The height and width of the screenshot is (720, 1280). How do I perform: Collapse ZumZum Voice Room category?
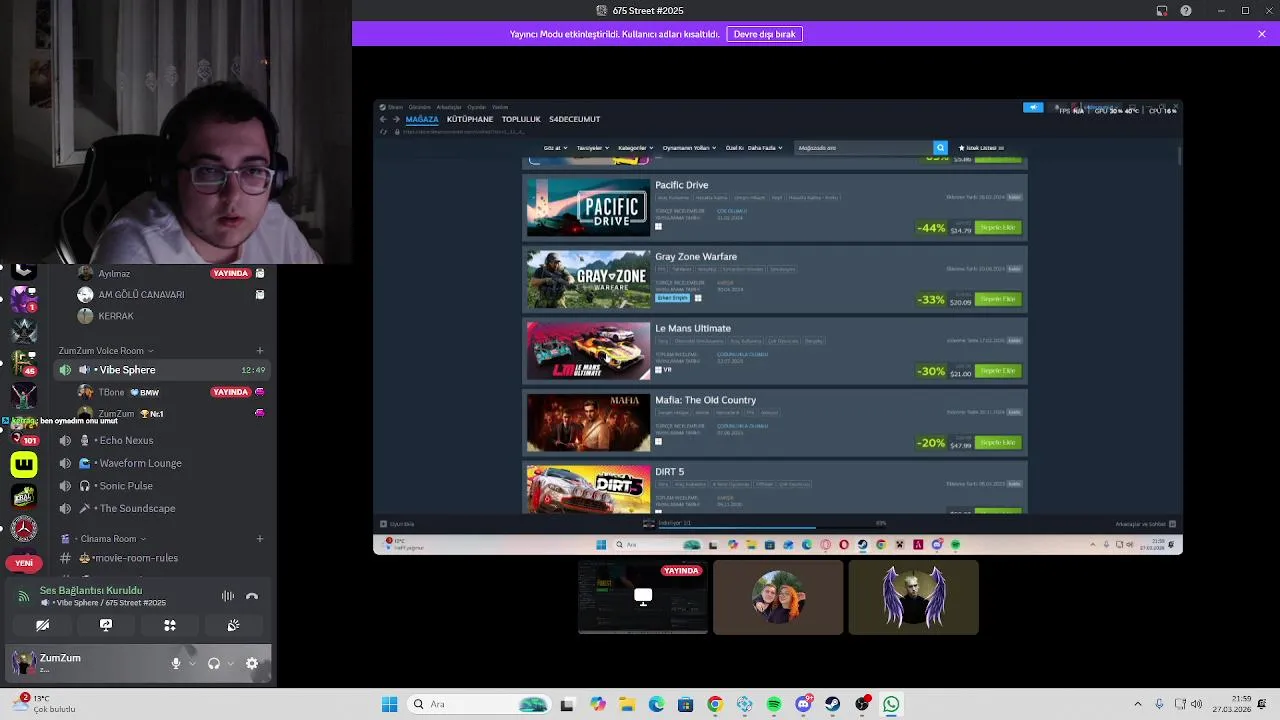106,351
